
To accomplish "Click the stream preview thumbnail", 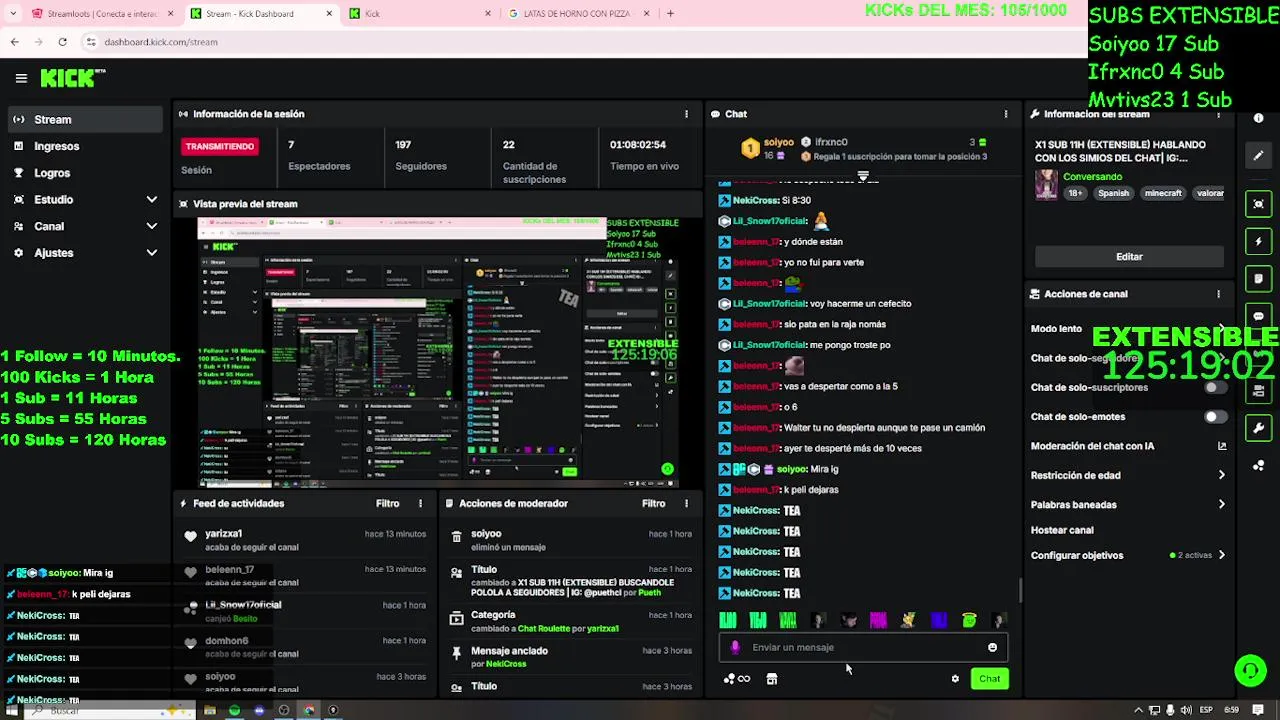I will pyautogui.click(x=438, y=352).
